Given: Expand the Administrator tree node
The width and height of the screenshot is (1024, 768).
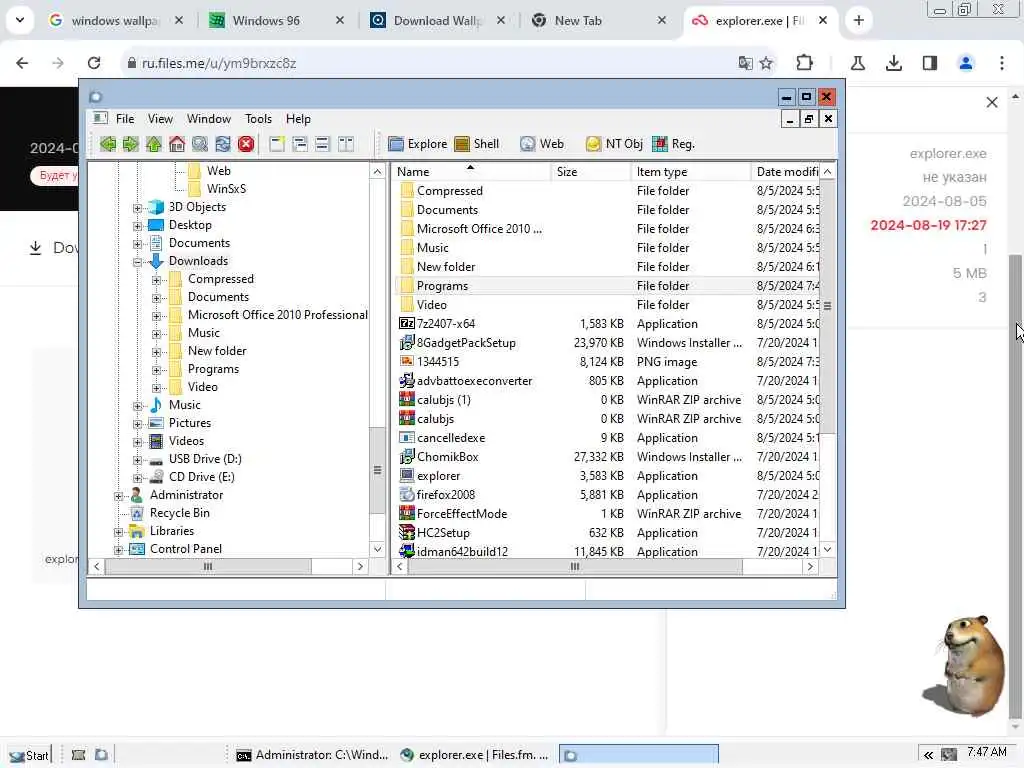Looking at the screenshot, I should (118, 496).
